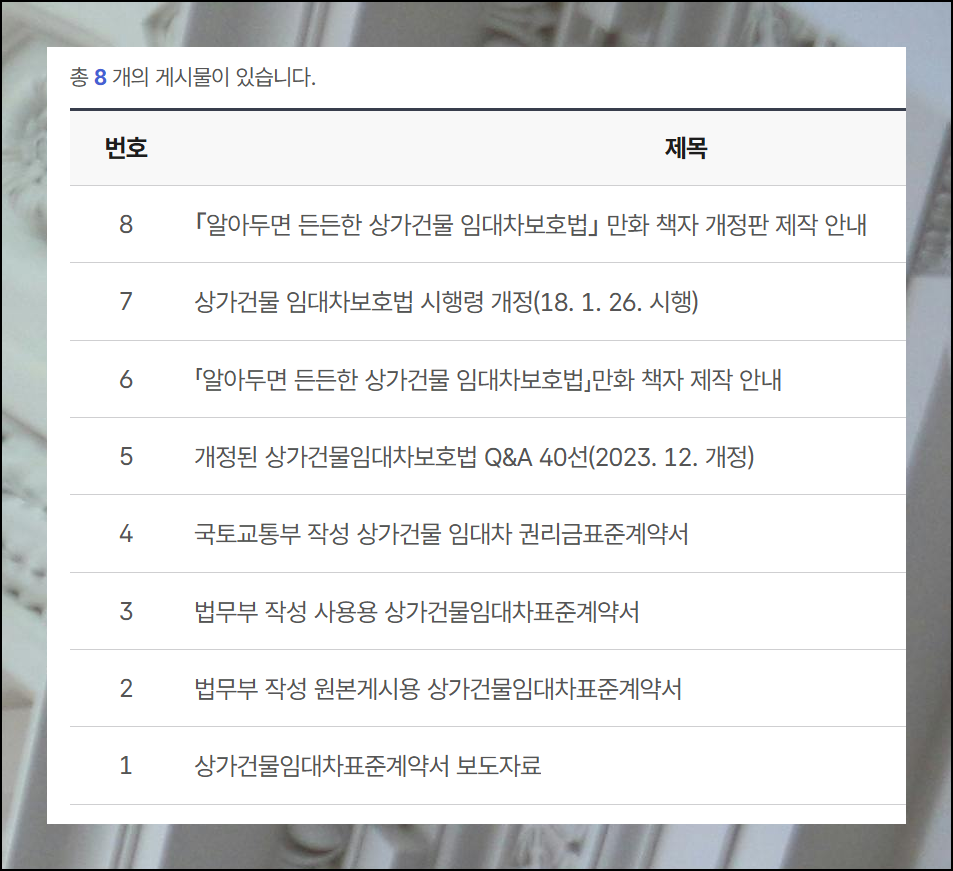The image size is (953, 871).
Task: Click number 1 in the 번호 column
Action: tap(126, 765)
